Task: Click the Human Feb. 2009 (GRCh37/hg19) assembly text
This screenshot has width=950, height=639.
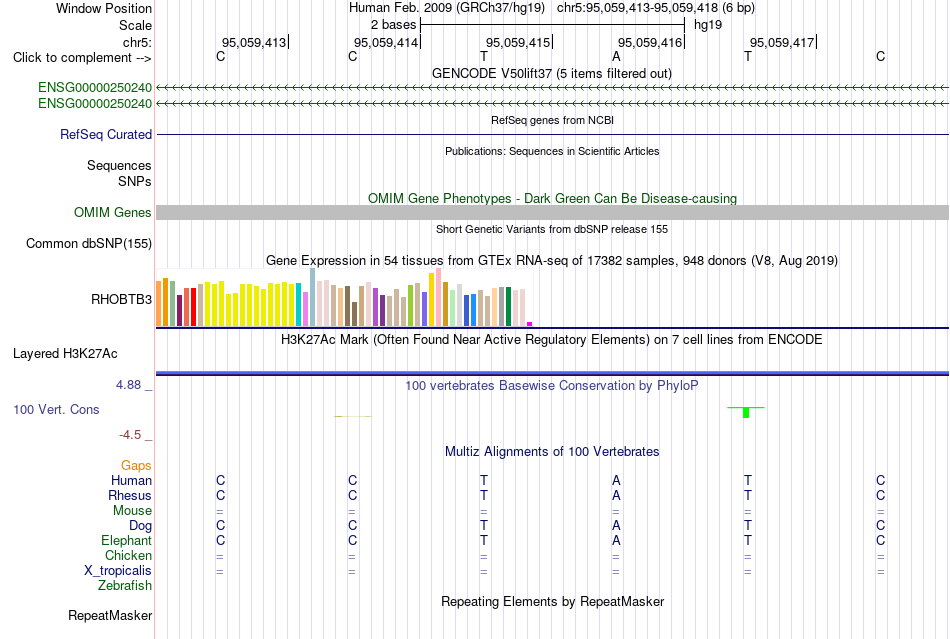Action: pyautogui.click(x=447, y=8)
